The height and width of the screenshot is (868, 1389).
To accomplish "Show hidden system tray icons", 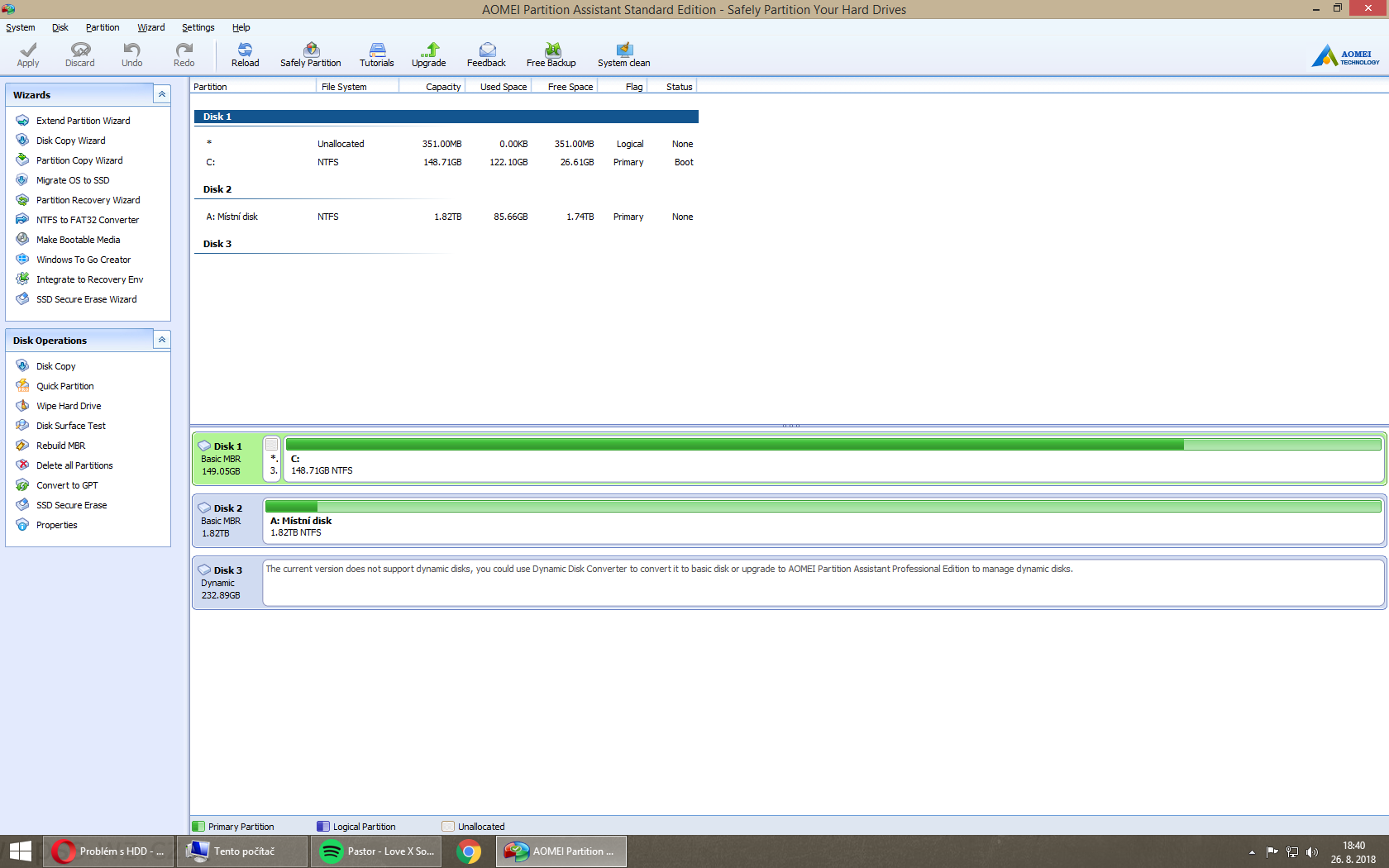I will click(1252, 852).
